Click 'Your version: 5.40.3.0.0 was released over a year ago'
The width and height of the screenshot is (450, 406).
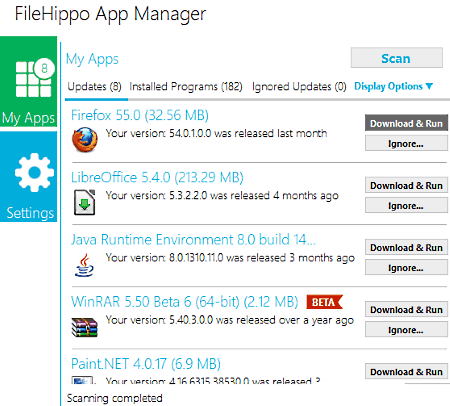tap(230, 320)
